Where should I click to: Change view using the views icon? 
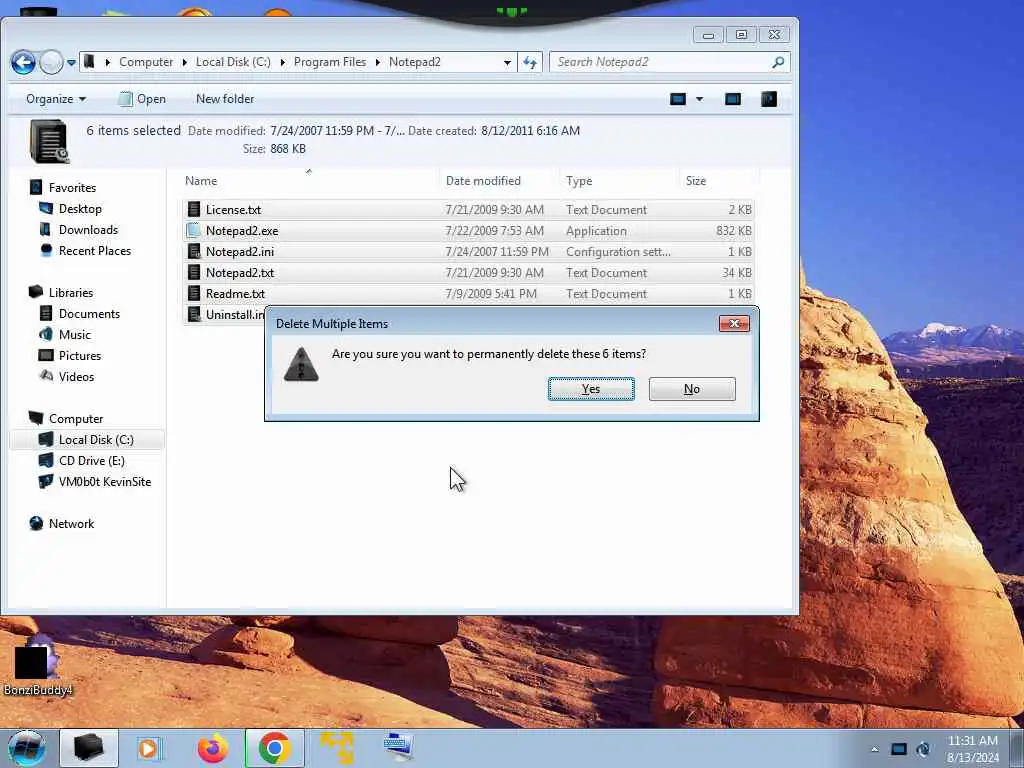678,99
